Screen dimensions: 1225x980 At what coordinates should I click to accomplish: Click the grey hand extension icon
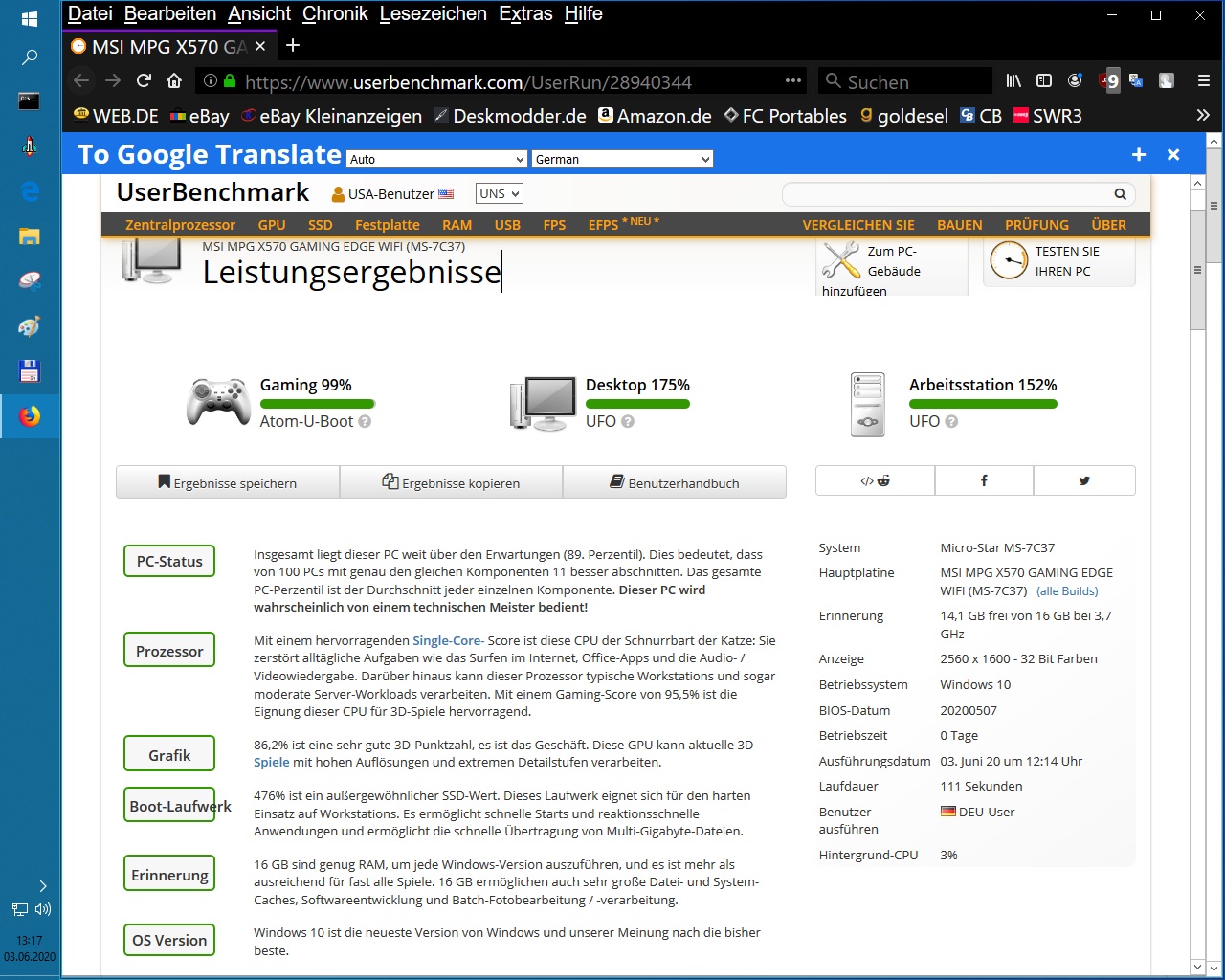(1167, 80)
